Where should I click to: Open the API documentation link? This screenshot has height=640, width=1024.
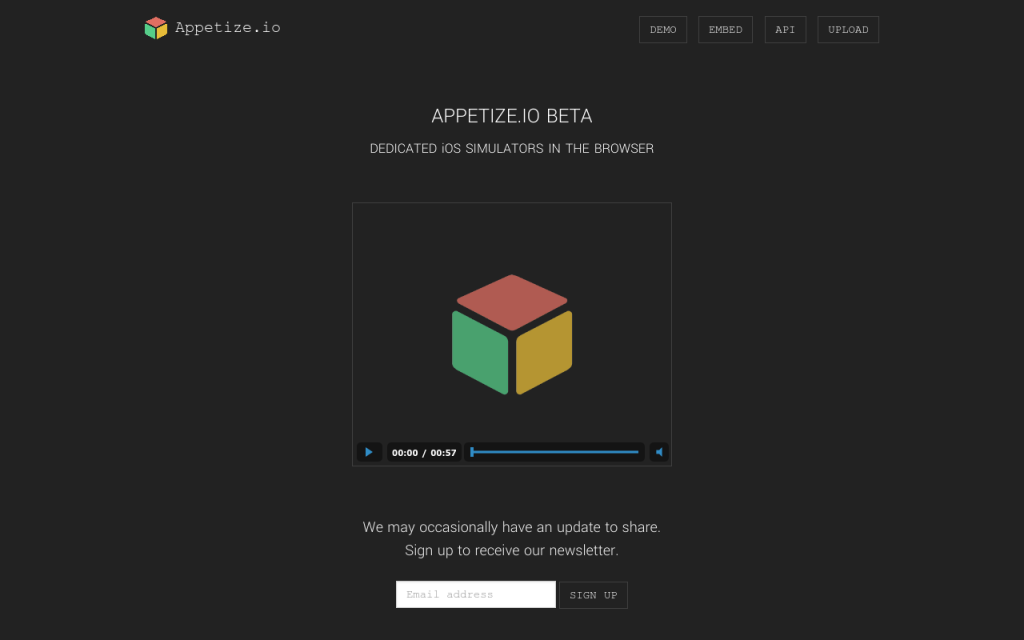[785, 29]
